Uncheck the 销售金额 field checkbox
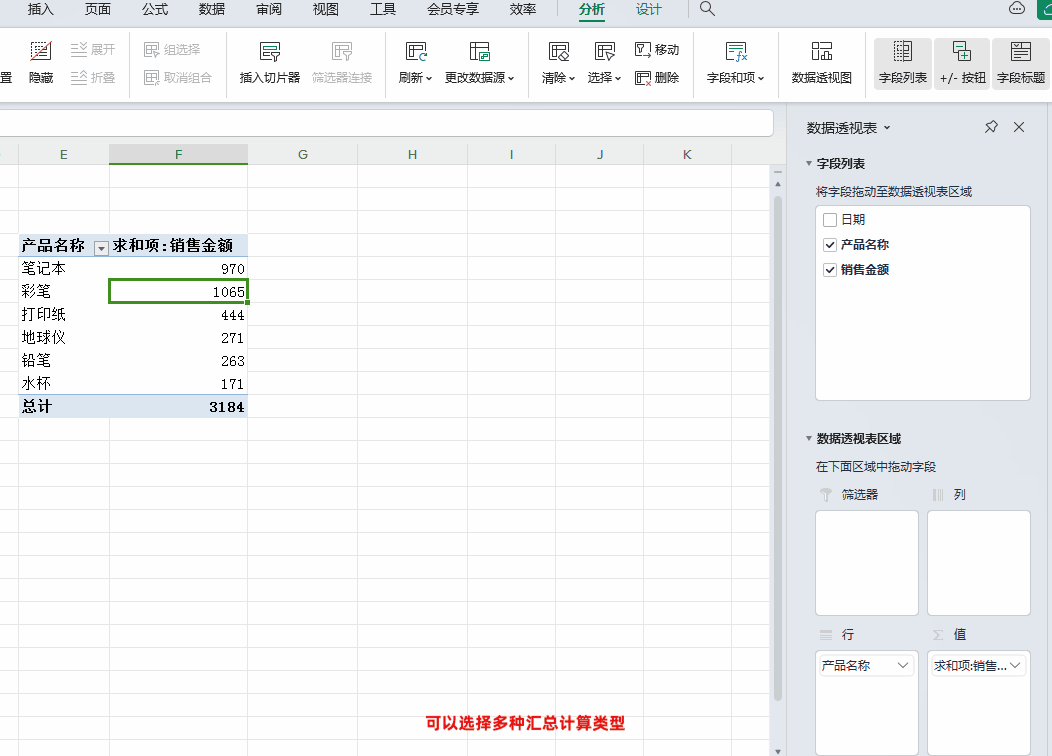 [830, 270]
